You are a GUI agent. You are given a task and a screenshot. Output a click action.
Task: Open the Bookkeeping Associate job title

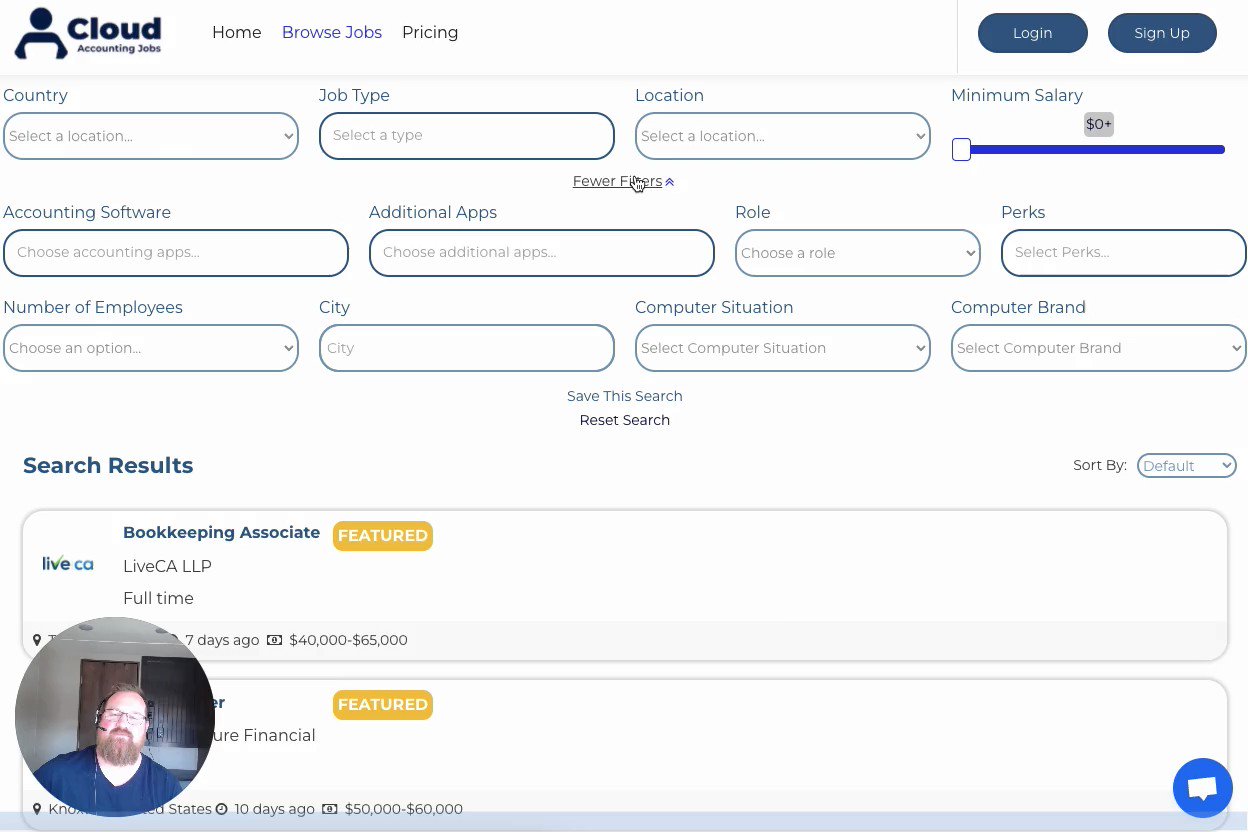[221, 533]
